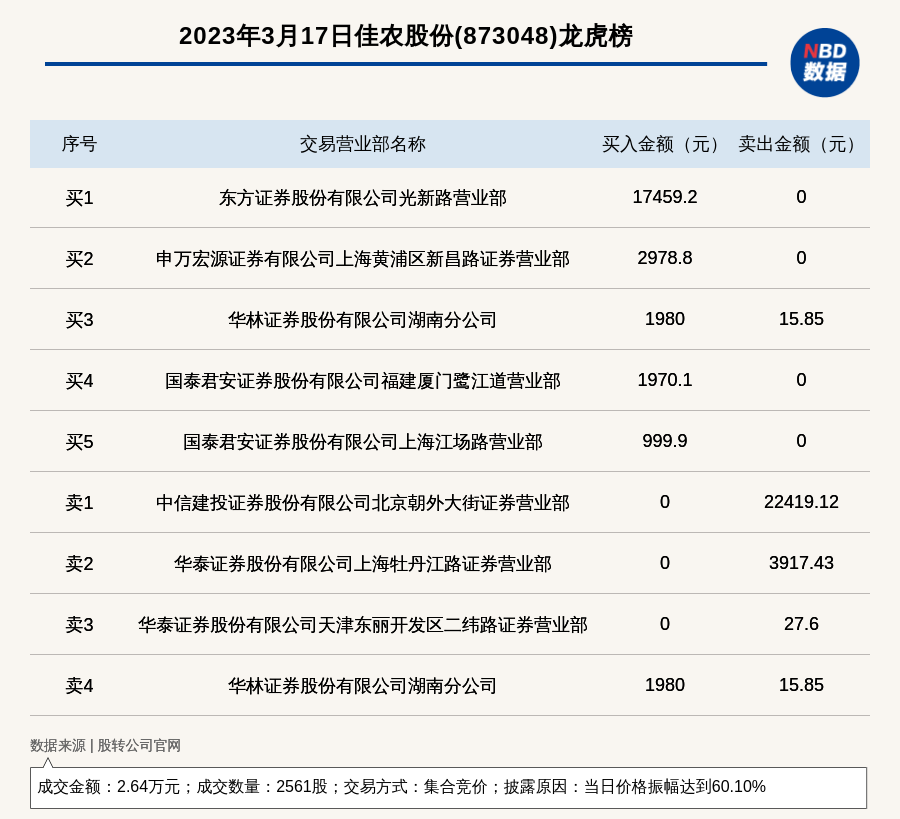The image size is (900, 819).
Task: Click the NBD数据 round logo
Action: (x=824, y=63)
